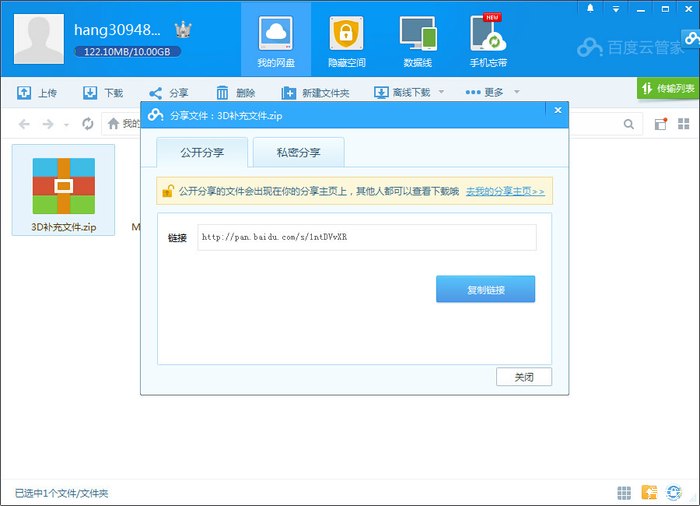This screenshot has width=700, height=506.
Task: Open 隐藏空间 locked space
Action: click(347, 40)
